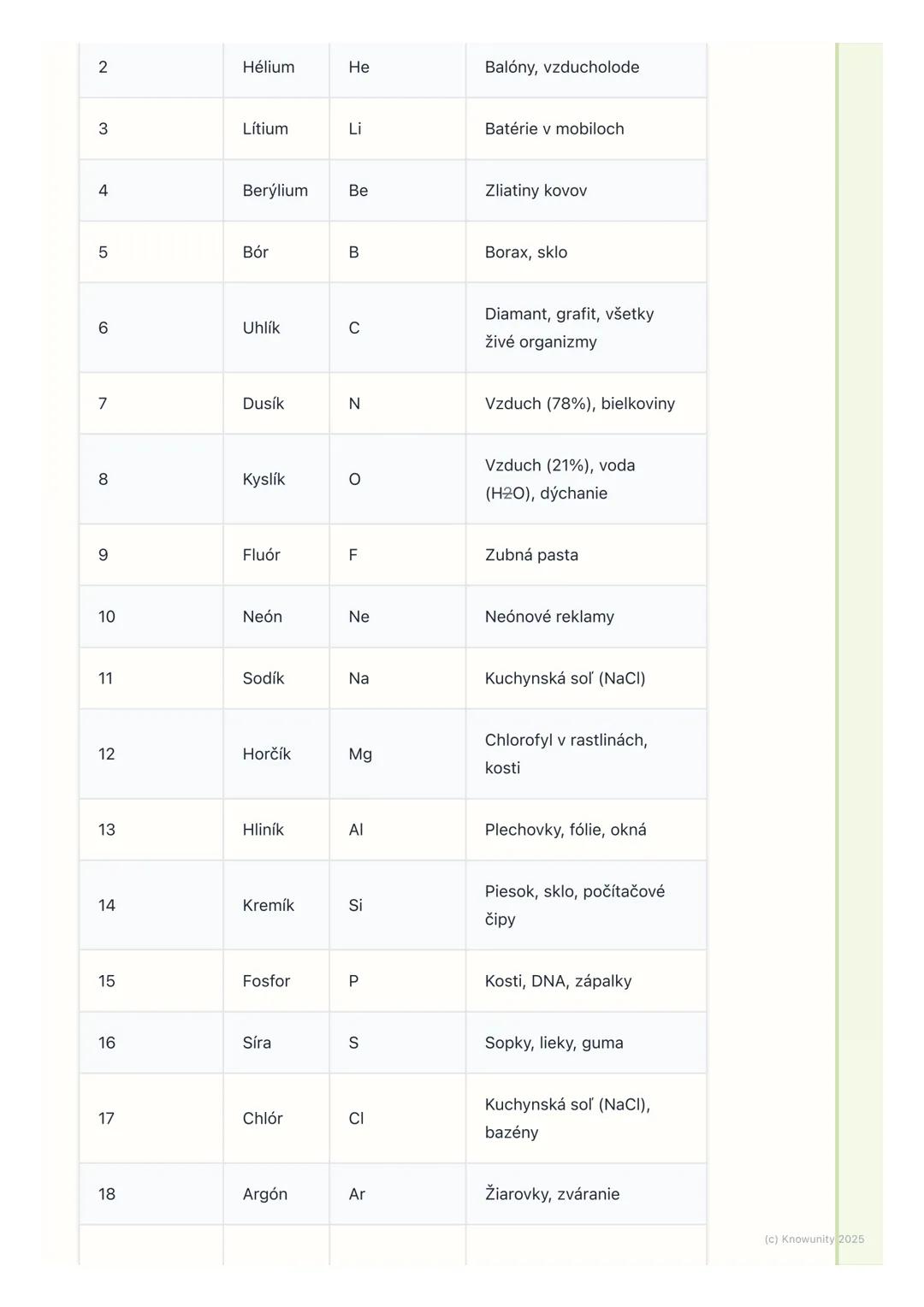Select the Neón name cell
Image resolution: width=924 pixels, height=1307 pixels.
262,617
